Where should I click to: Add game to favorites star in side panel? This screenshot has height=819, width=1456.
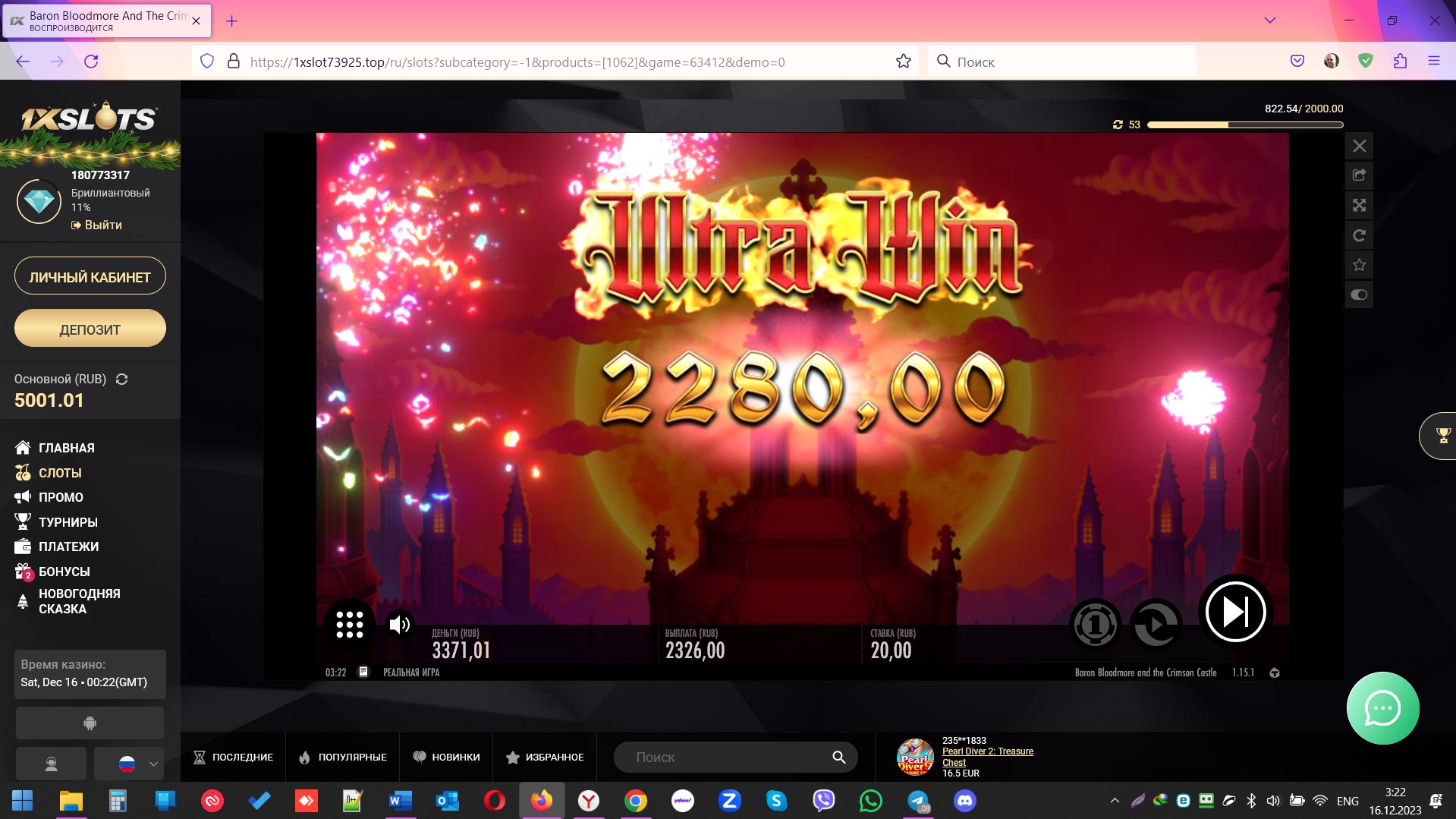(1359, 265)
